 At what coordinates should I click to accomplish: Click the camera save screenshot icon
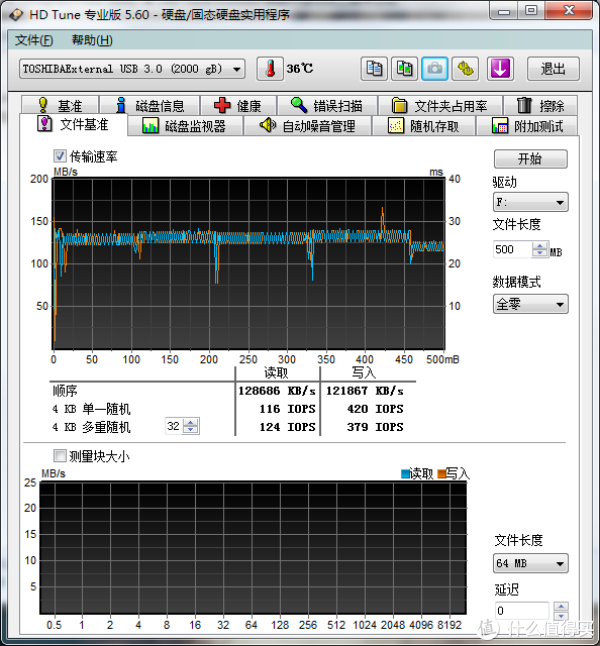coord(435,69)
